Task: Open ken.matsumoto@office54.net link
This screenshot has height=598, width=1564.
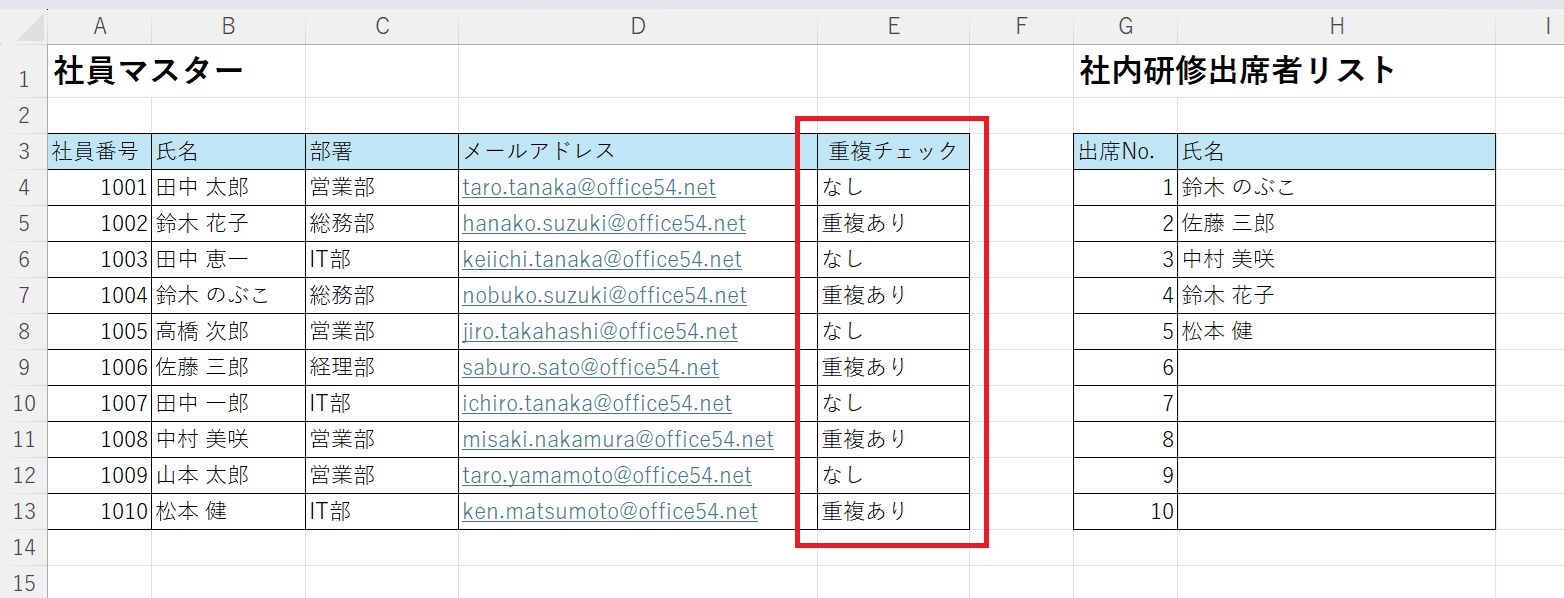Action: (x=610, y=511)
